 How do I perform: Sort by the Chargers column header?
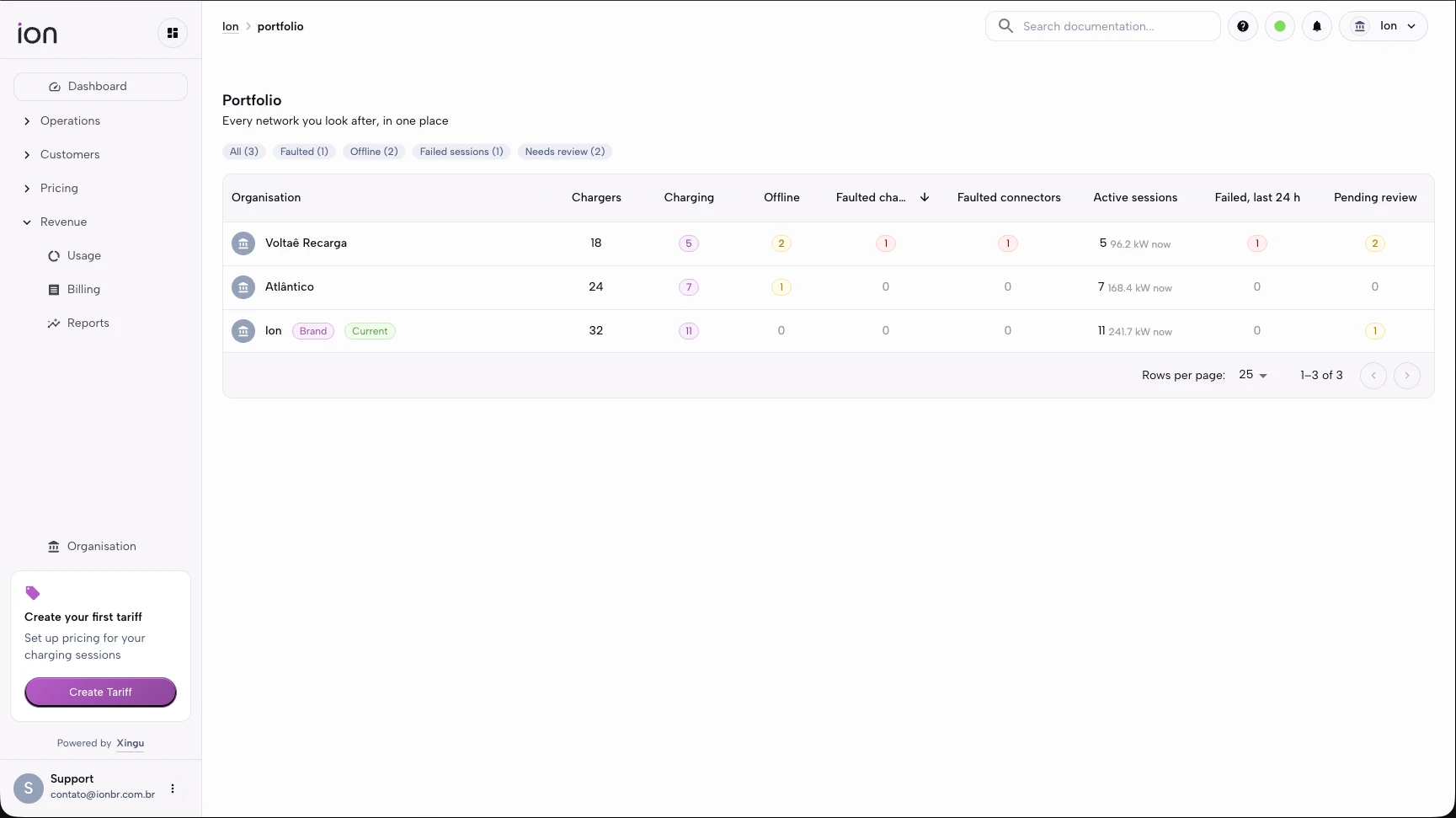pos(596,197)
